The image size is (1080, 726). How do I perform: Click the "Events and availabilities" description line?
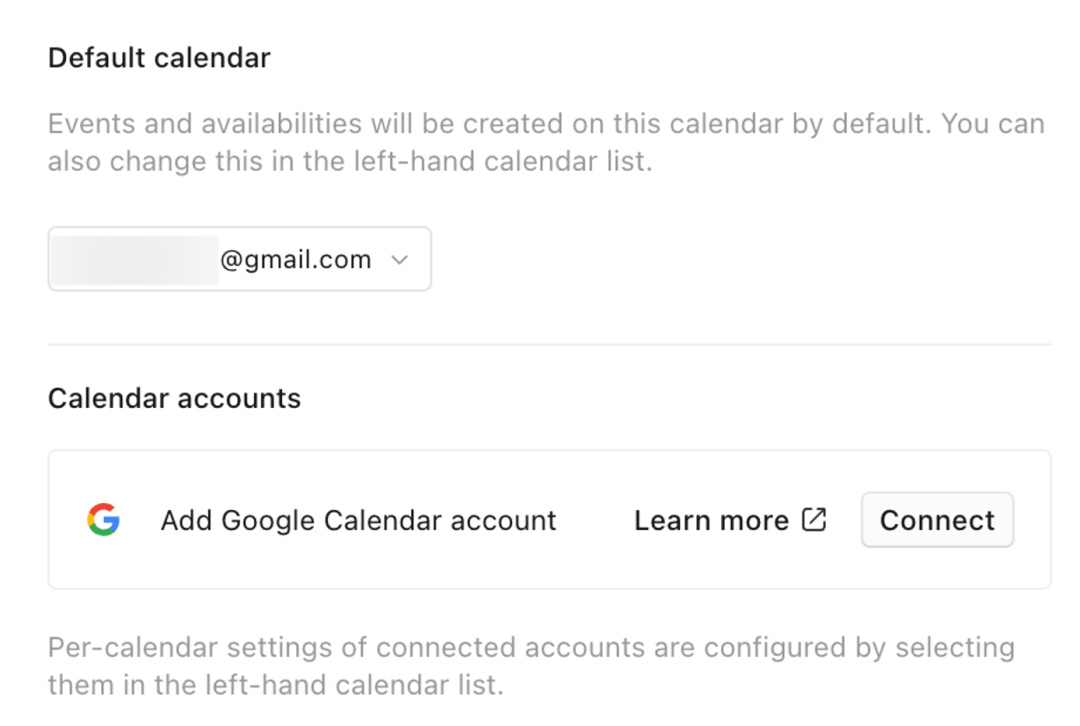coord(545,124)
